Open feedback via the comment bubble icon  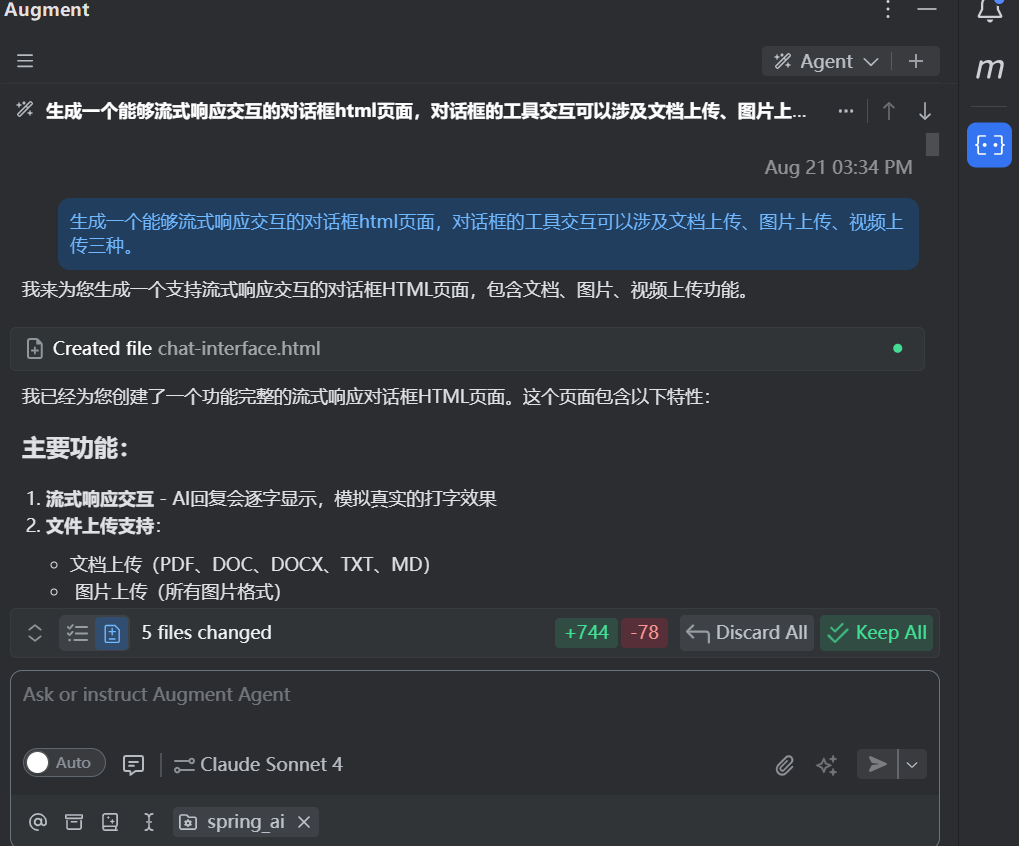[133, 764]
